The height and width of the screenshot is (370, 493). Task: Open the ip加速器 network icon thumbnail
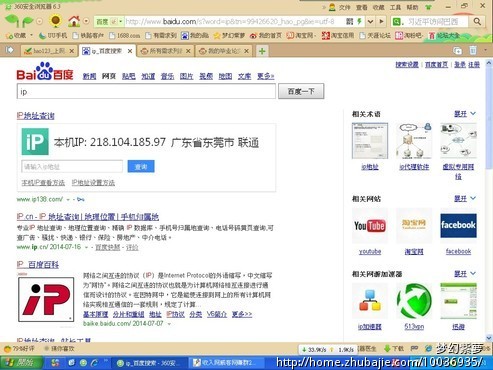point(370,301)
